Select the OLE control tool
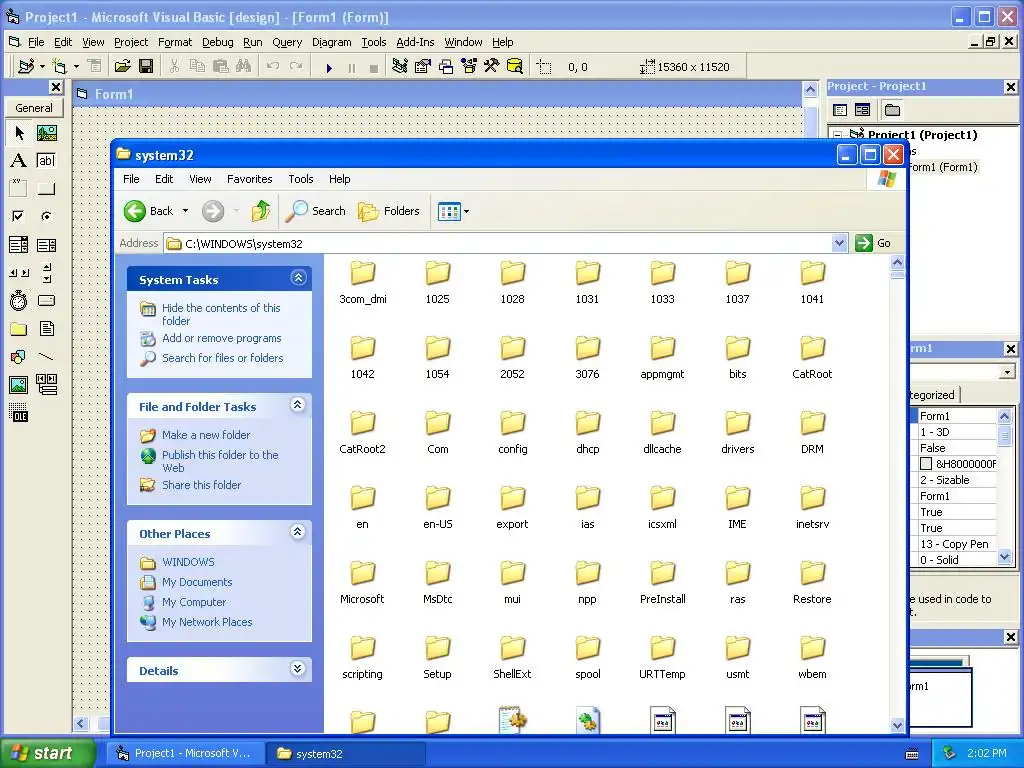1024x768 pixels. pyautogui.click(x=18, y=413)
